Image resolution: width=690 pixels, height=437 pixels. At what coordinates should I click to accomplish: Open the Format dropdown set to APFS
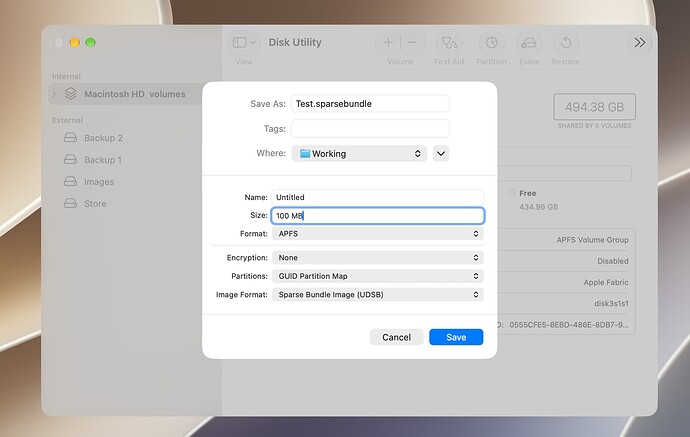click(378, 234)
